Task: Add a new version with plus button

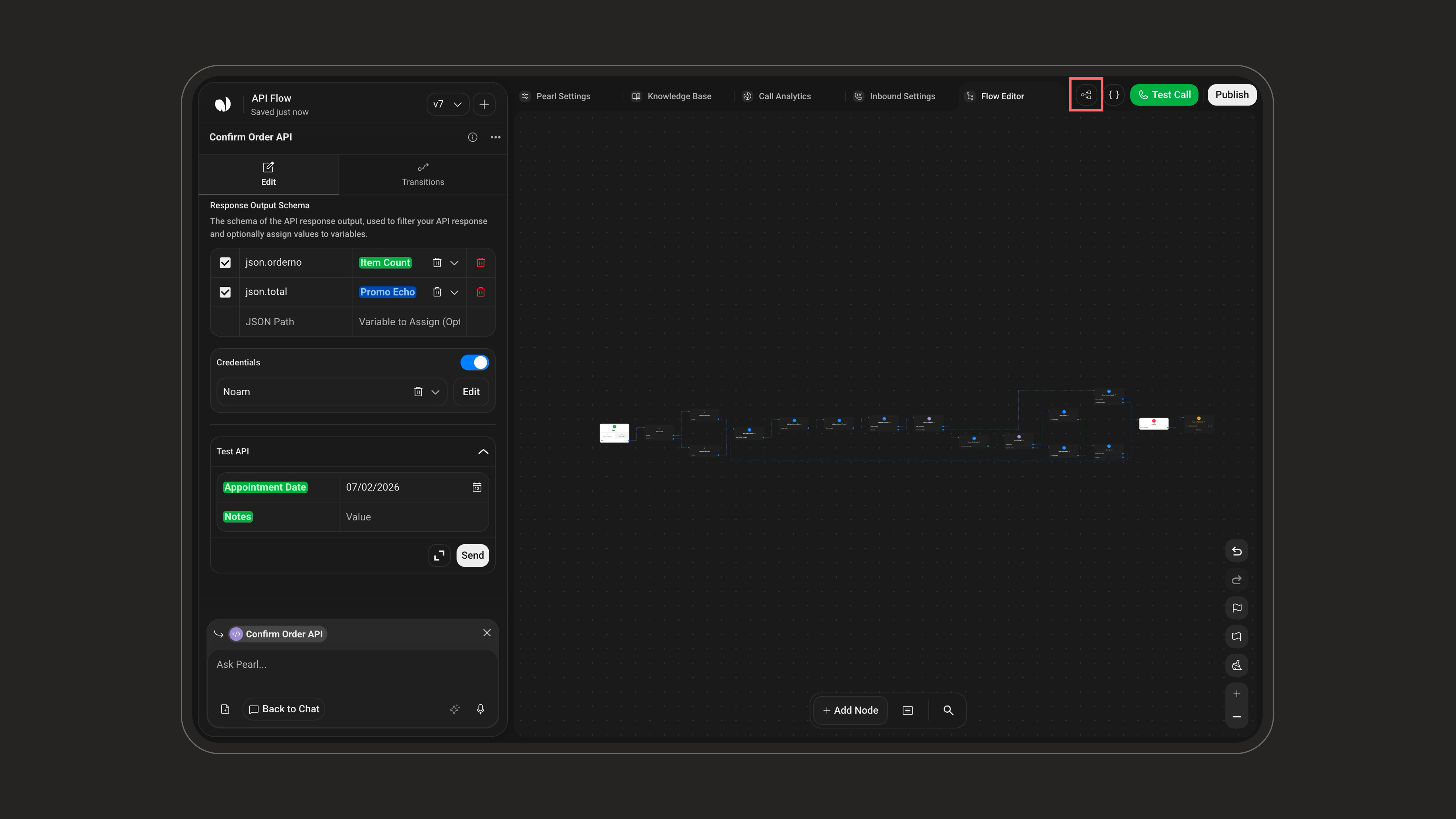Action: [484, 104]
